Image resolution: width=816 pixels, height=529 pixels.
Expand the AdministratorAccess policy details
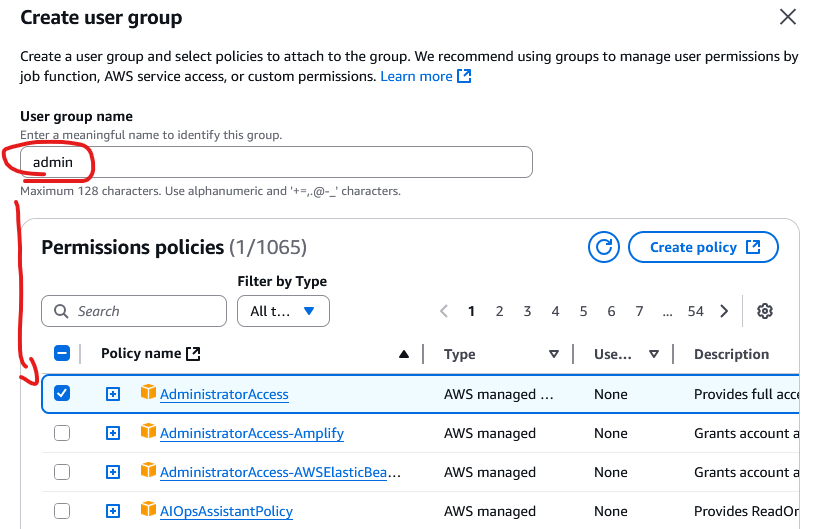(x=113, y=394)
